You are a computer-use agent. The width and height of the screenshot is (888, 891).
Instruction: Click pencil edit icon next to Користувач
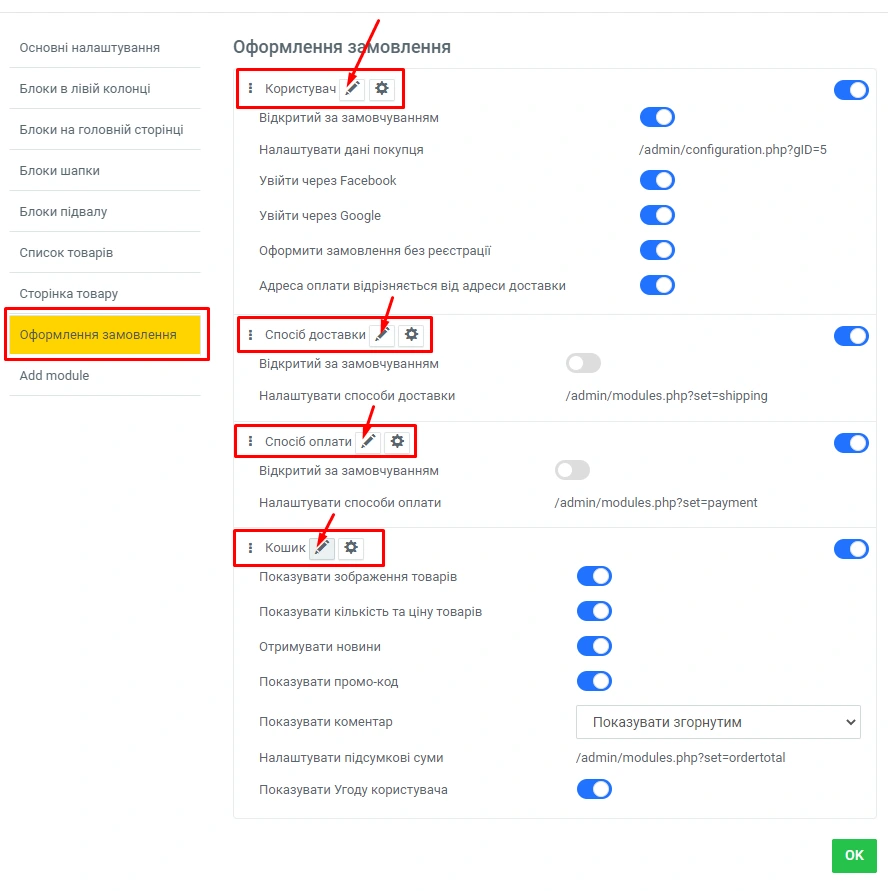352,89
